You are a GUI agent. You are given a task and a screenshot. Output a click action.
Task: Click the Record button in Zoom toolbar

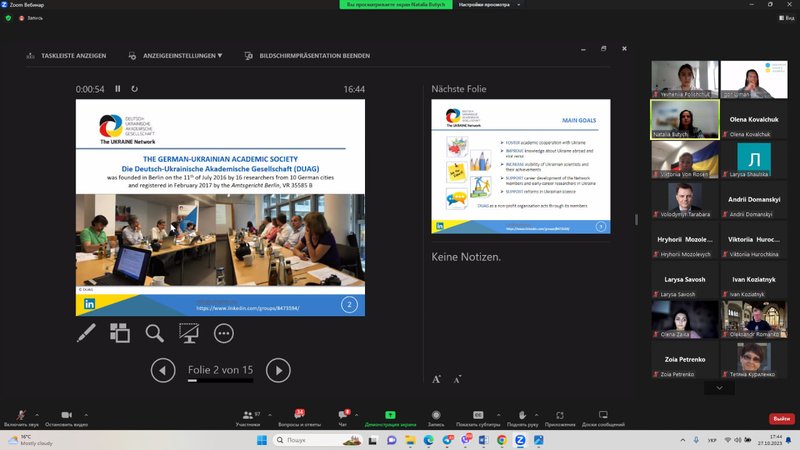pyautogui.click(x=436, y=418)
